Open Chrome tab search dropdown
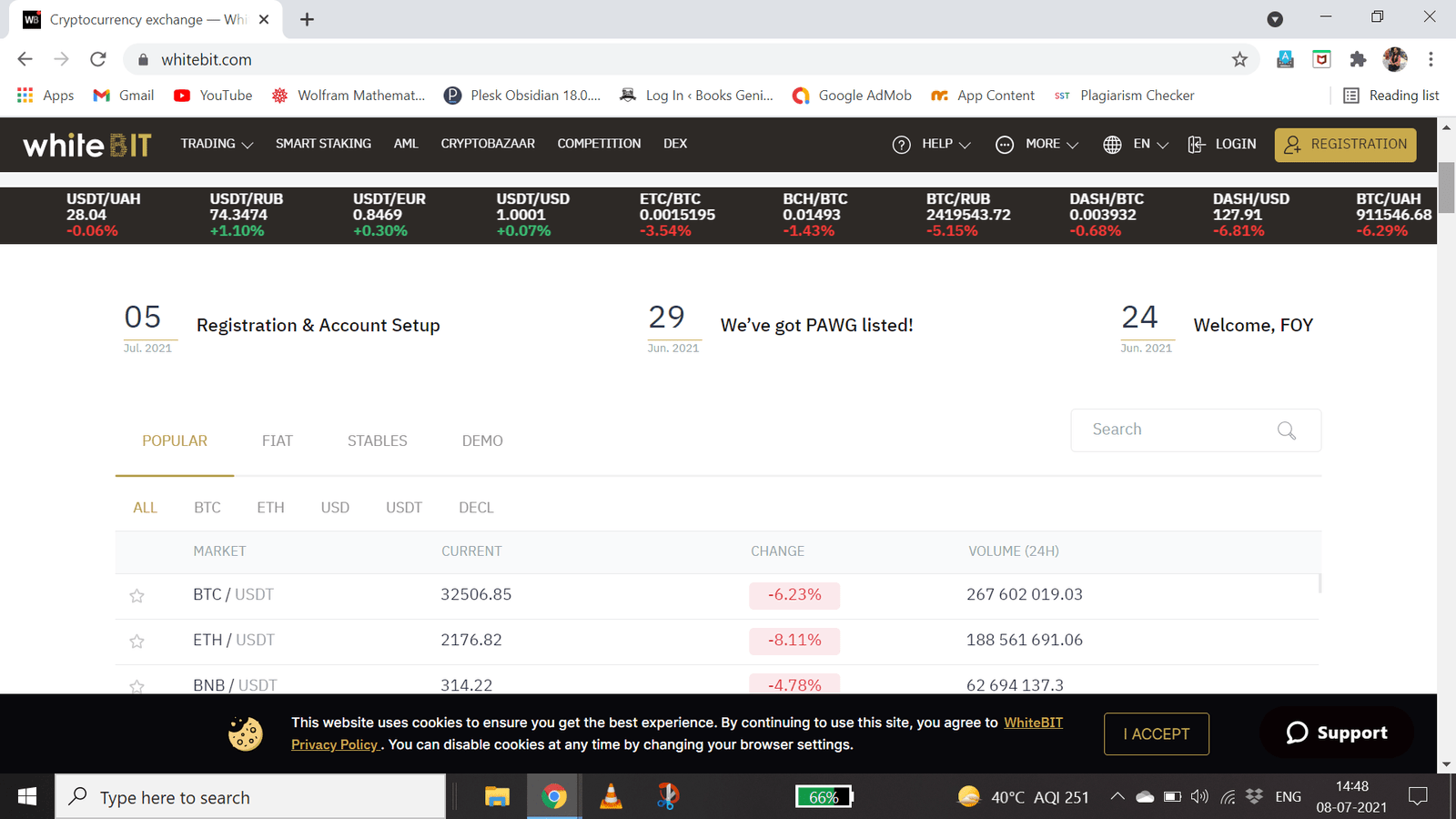 (x=1275, y=19)
